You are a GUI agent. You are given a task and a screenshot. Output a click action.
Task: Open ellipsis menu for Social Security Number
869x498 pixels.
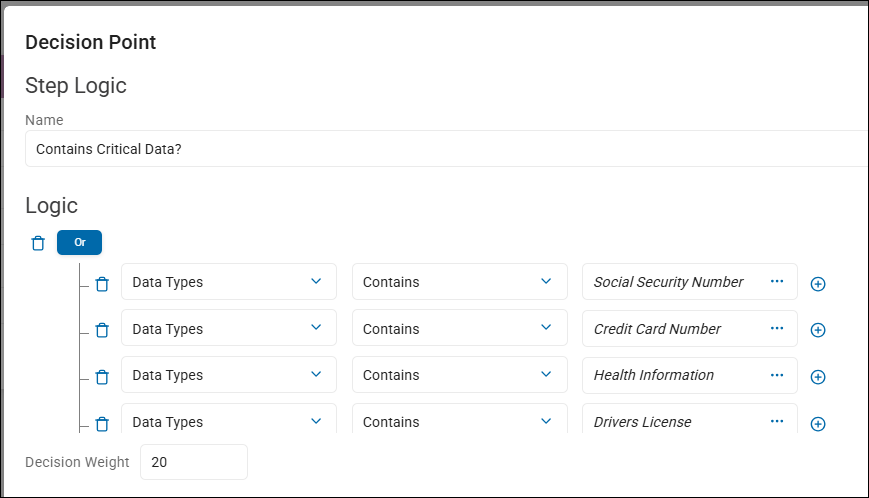point(777,282)
